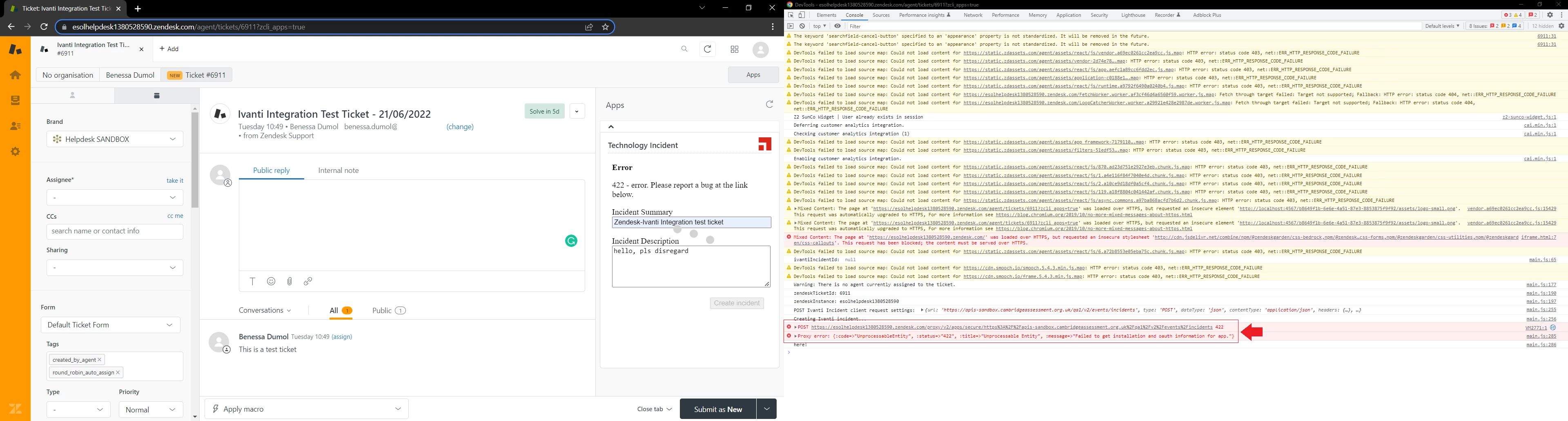1568x421 pixels.
Task: Open the Customers icon in Zendesk sidebar
Action: click(x=15, y=126)
